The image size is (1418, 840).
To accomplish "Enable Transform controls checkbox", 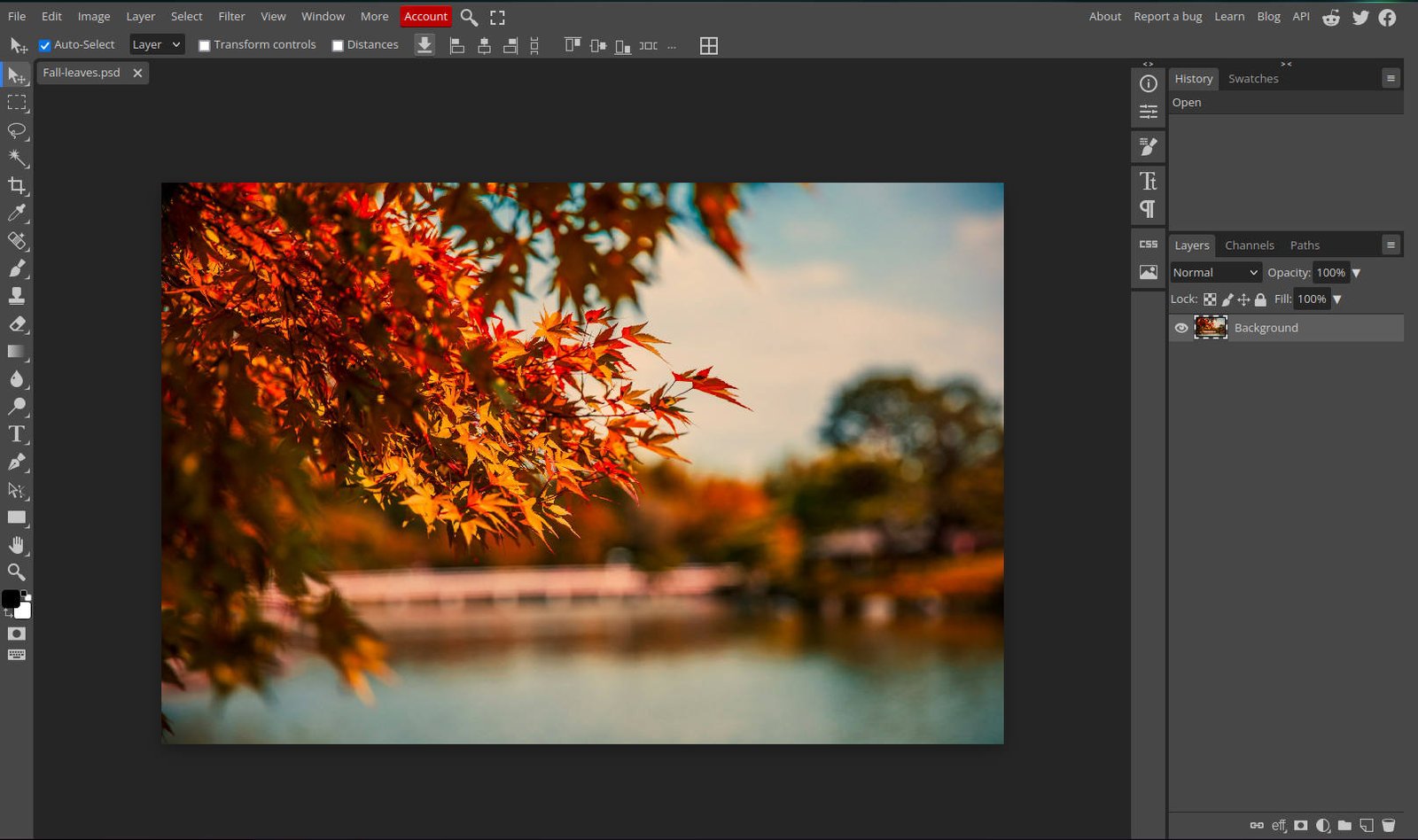I will (205, 45).
